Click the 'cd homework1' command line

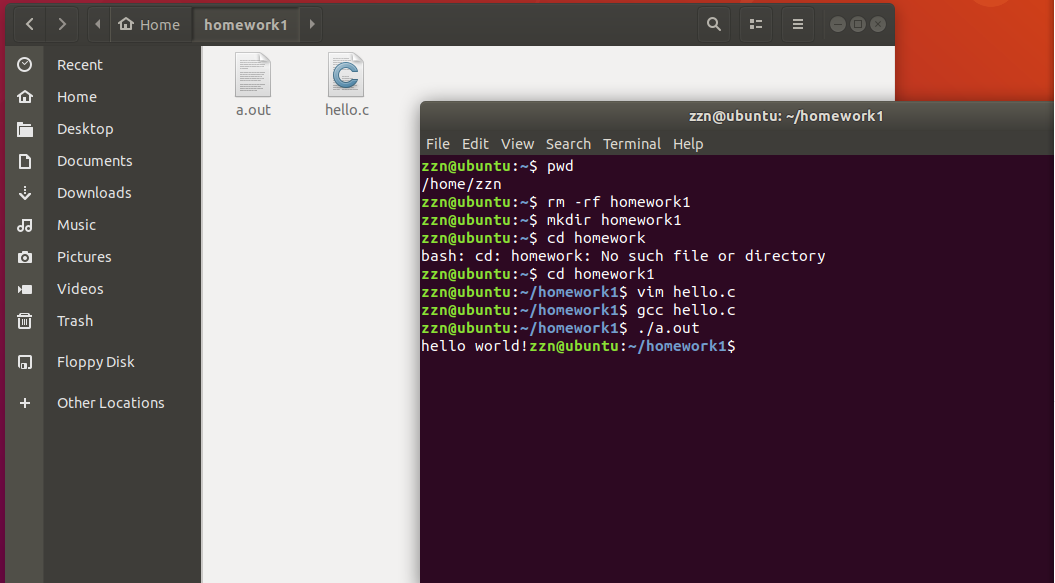(538, 274)
